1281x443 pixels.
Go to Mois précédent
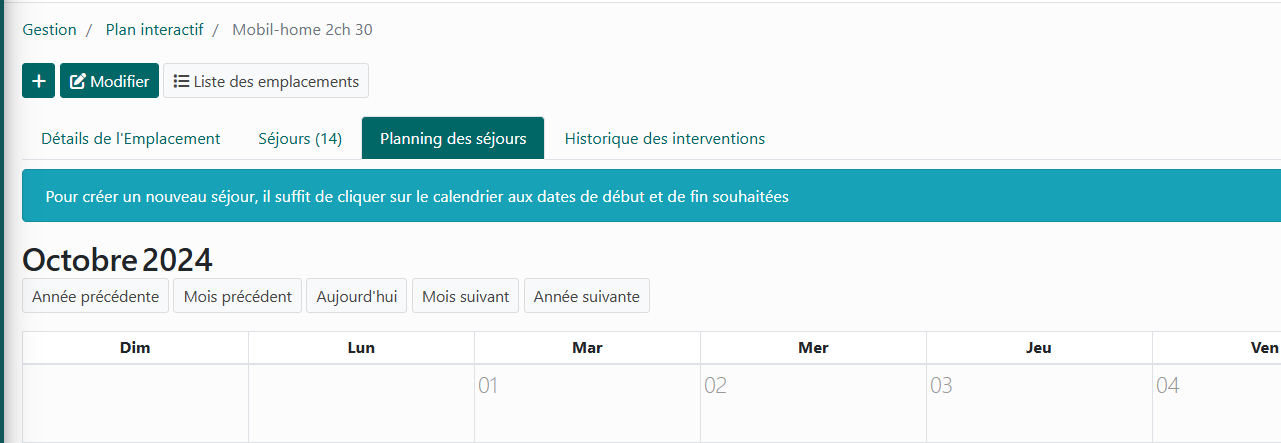[x=237, y=296]
